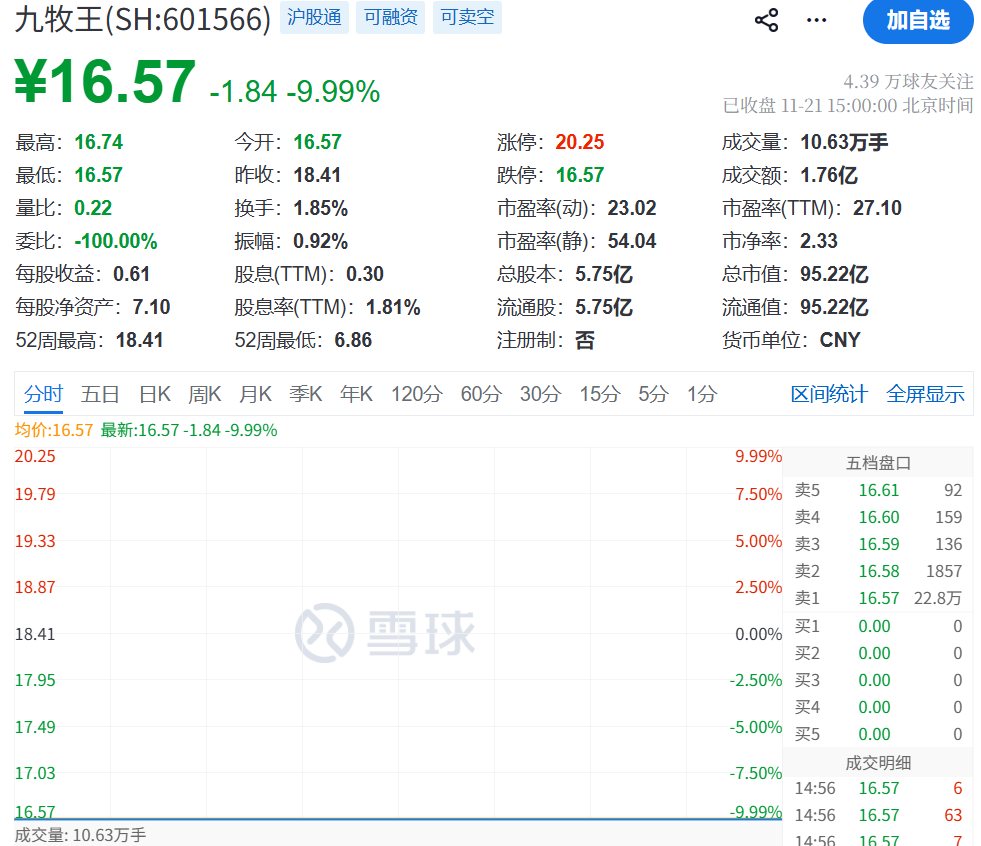
Task: Click the 加自选 button to add to watchlist
Action: coord(917,22)
